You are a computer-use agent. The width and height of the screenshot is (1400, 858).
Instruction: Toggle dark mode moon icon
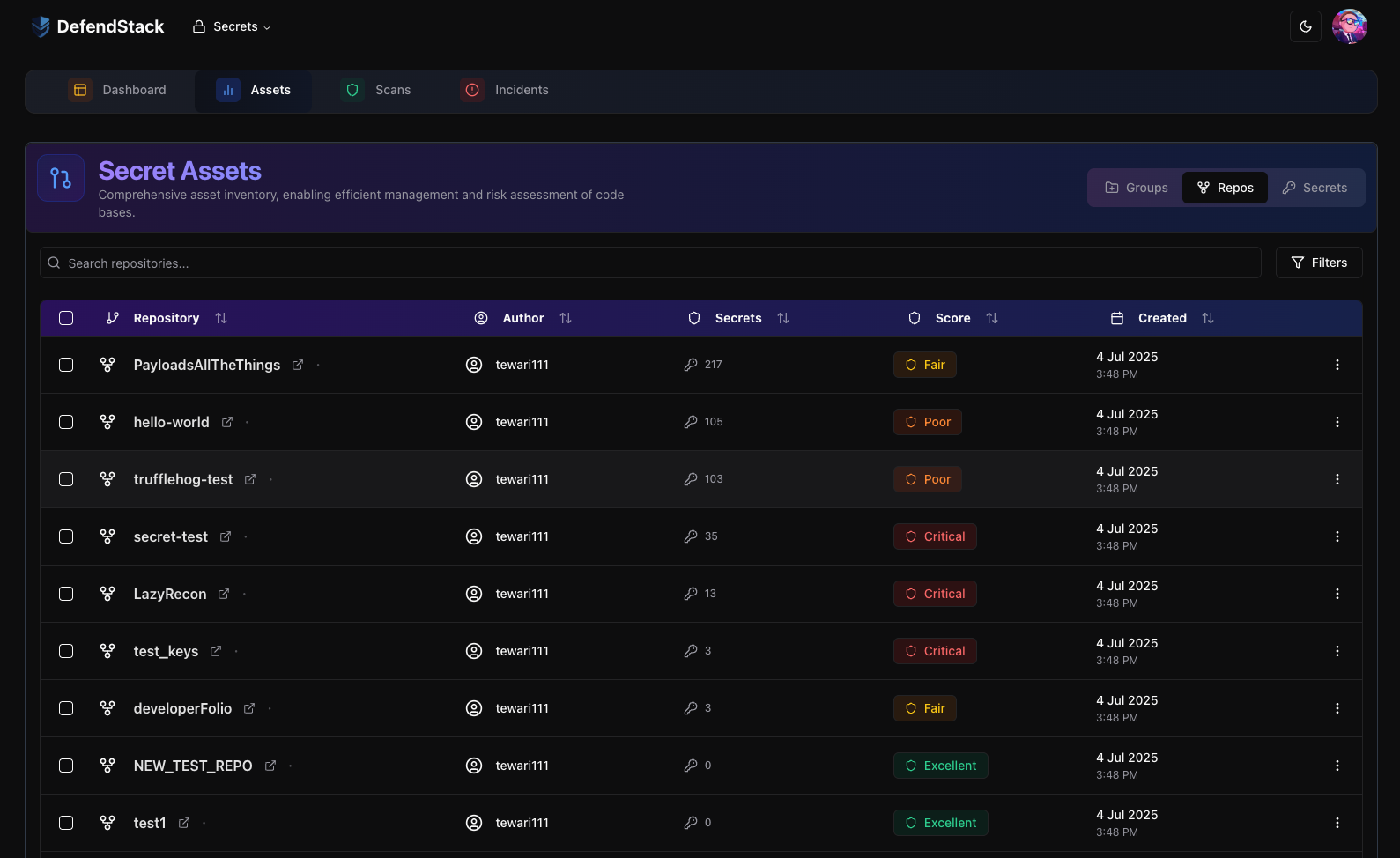(x=1306, y=26)
